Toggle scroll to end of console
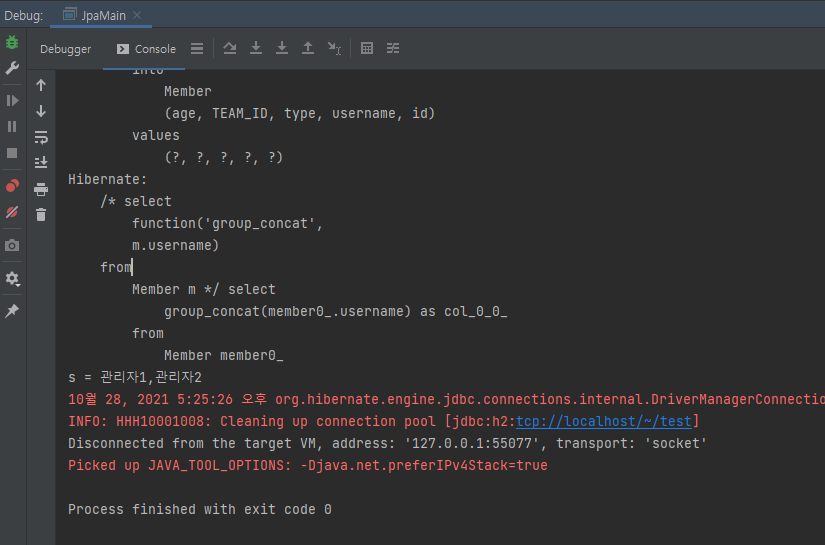Viewport: 825px width, 545px height. click(41, 162)
